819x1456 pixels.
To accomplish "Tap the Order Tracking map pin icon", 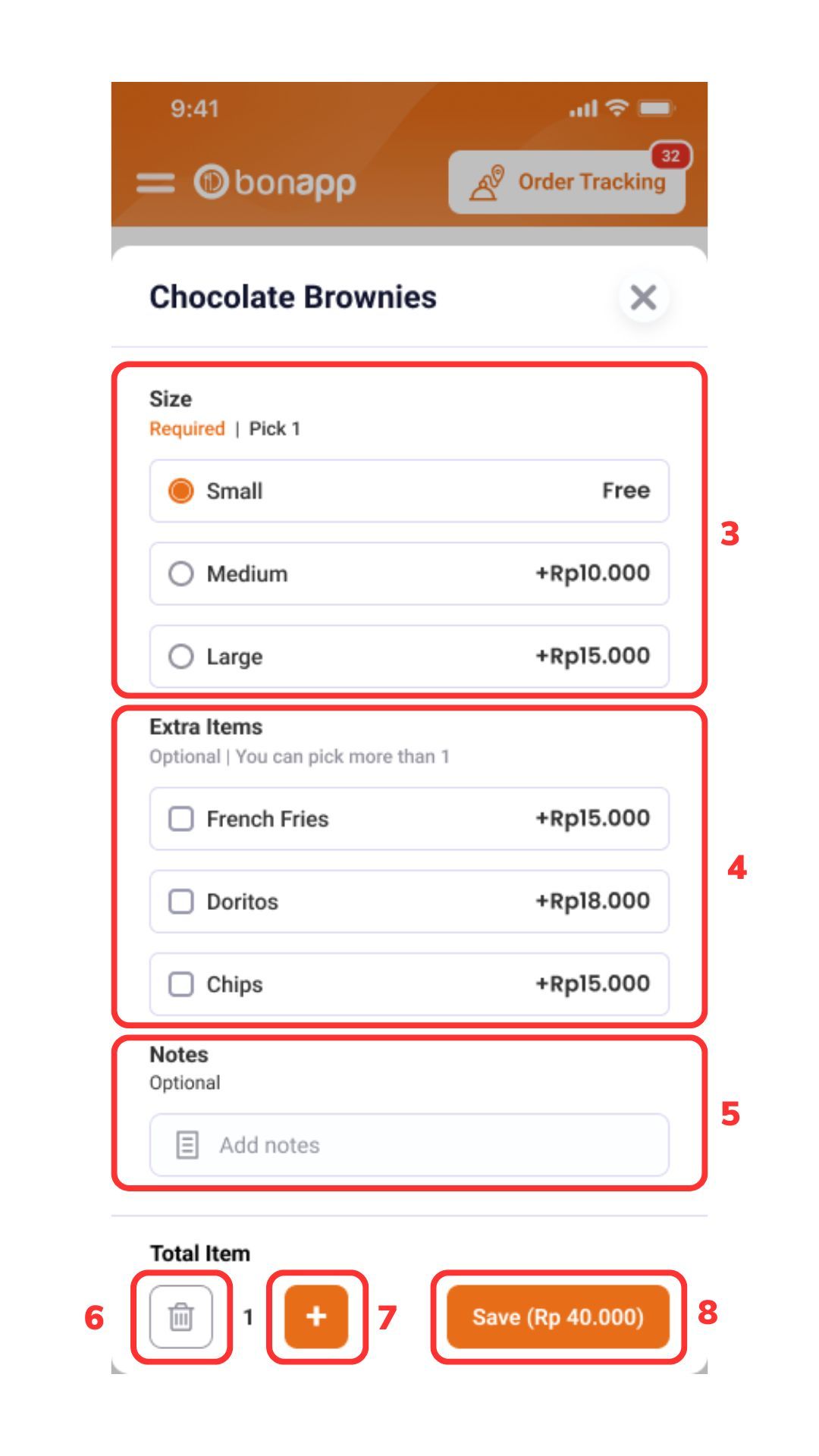I will [x=487, y=183].
